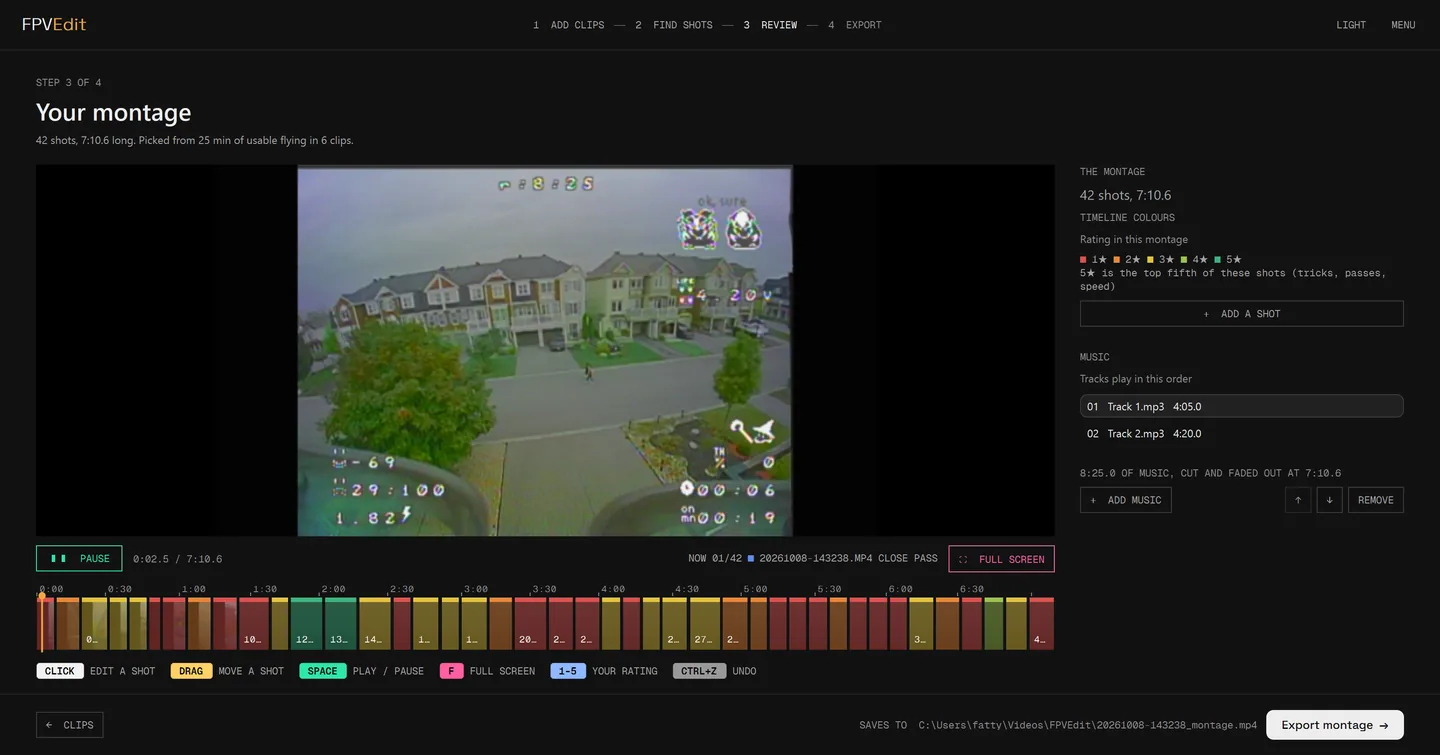Open the preview in full screen

click(x=1001, y=559)
